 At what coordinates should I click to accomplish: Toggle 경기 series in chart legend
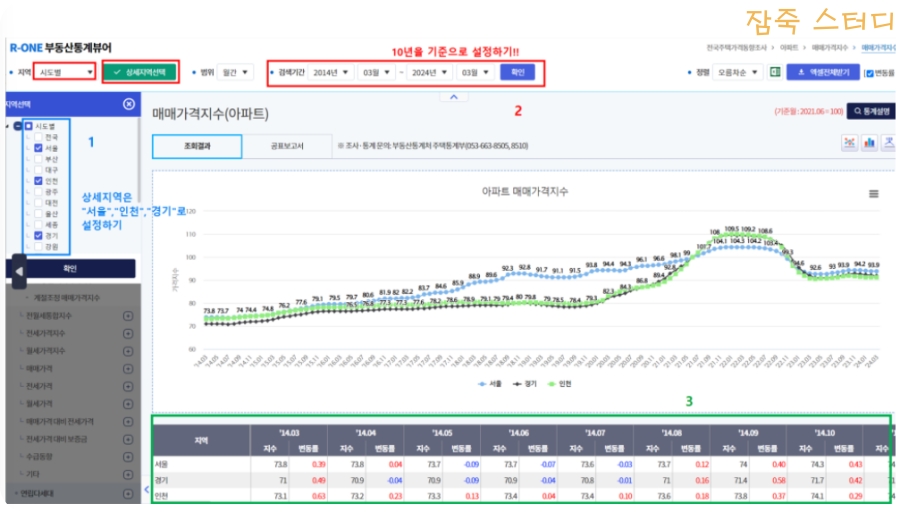click(525, 384)
